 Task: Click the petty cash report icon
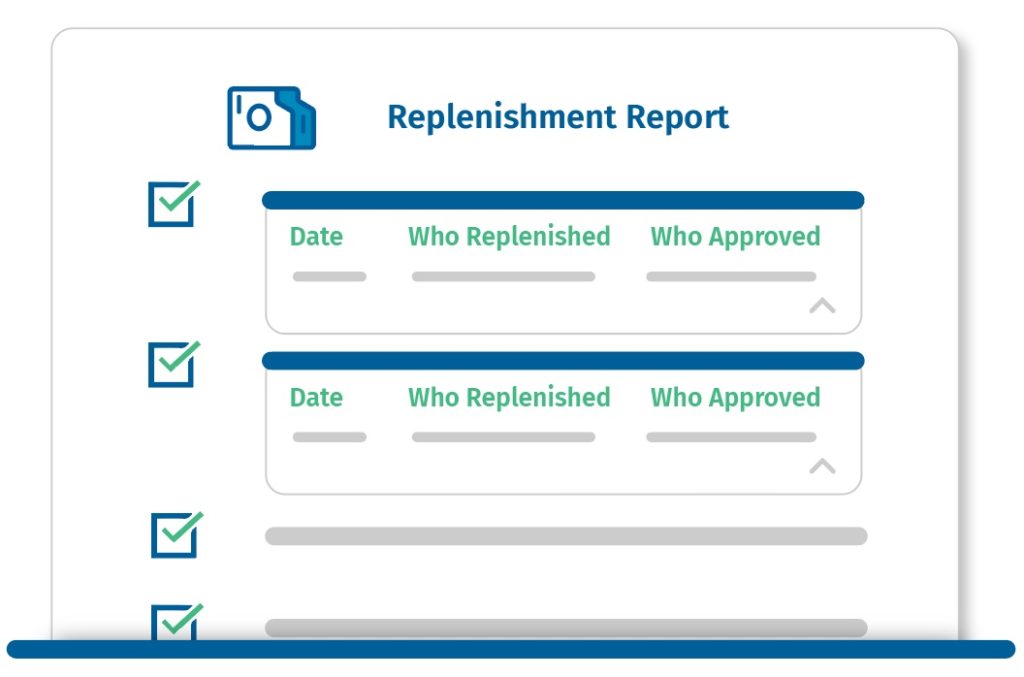click(x=272, y=118)
